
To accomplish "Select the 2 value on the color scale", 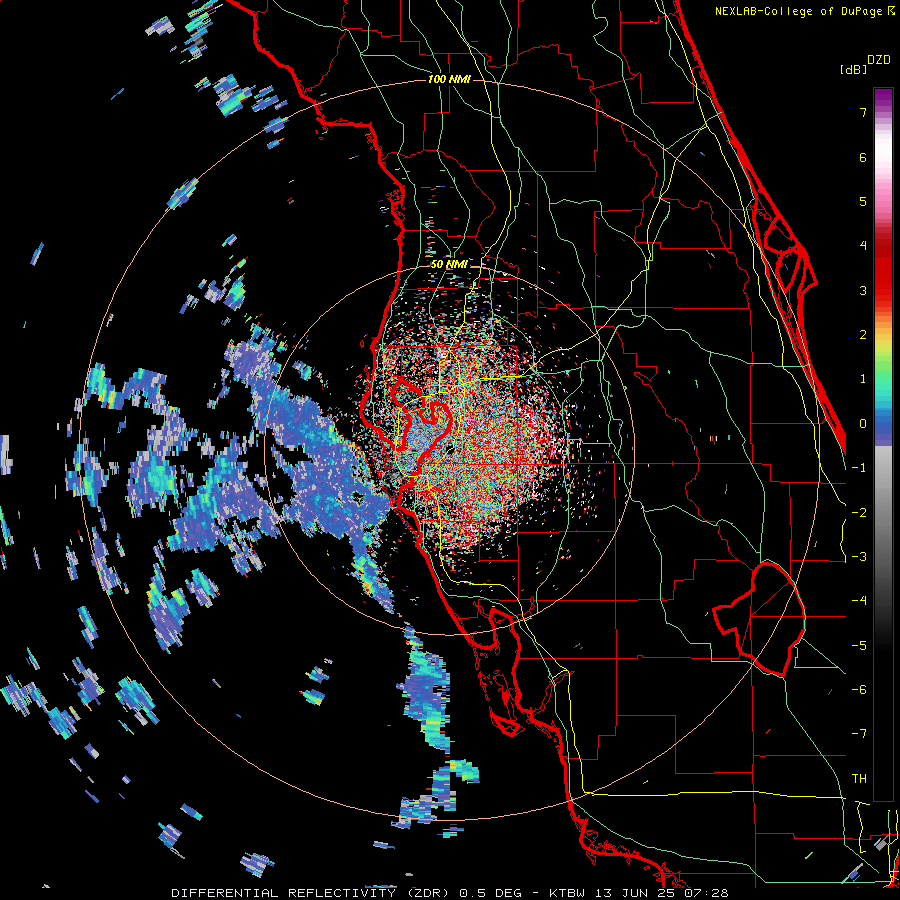I will [863, 335].
